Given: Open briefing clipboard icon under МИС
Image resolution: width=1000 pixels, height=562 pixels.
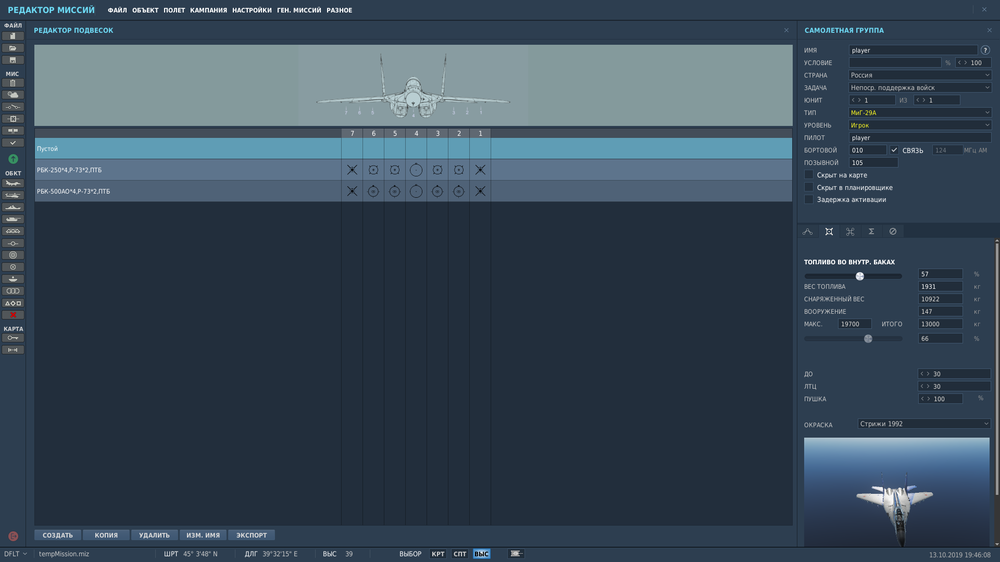Looking at the screenshot, I should pos(13,83).
